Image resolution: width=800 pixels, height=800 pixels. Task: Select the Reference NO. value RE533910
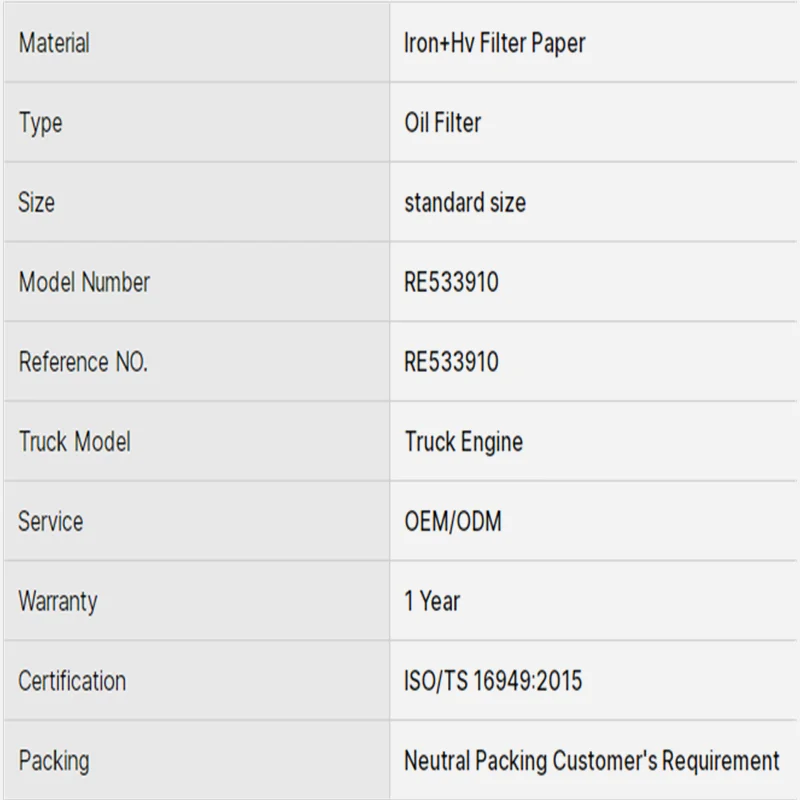[451, 362]
